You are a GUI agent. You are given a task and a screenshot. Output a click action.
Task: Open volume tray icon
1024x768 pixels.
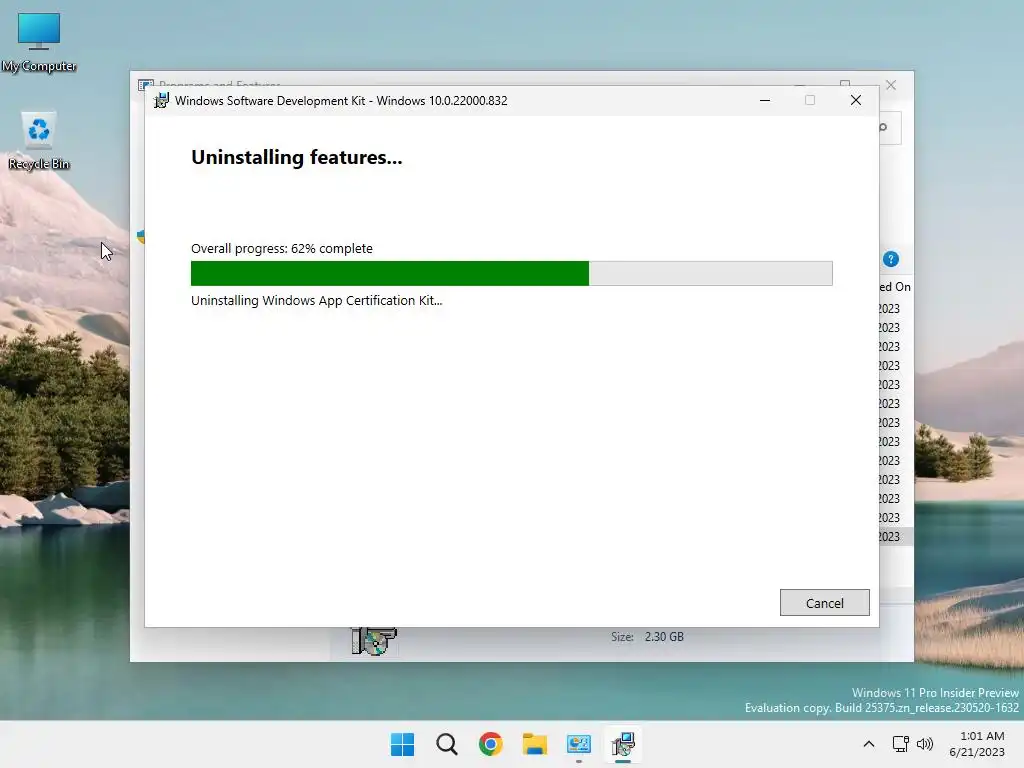pos(925,744)
